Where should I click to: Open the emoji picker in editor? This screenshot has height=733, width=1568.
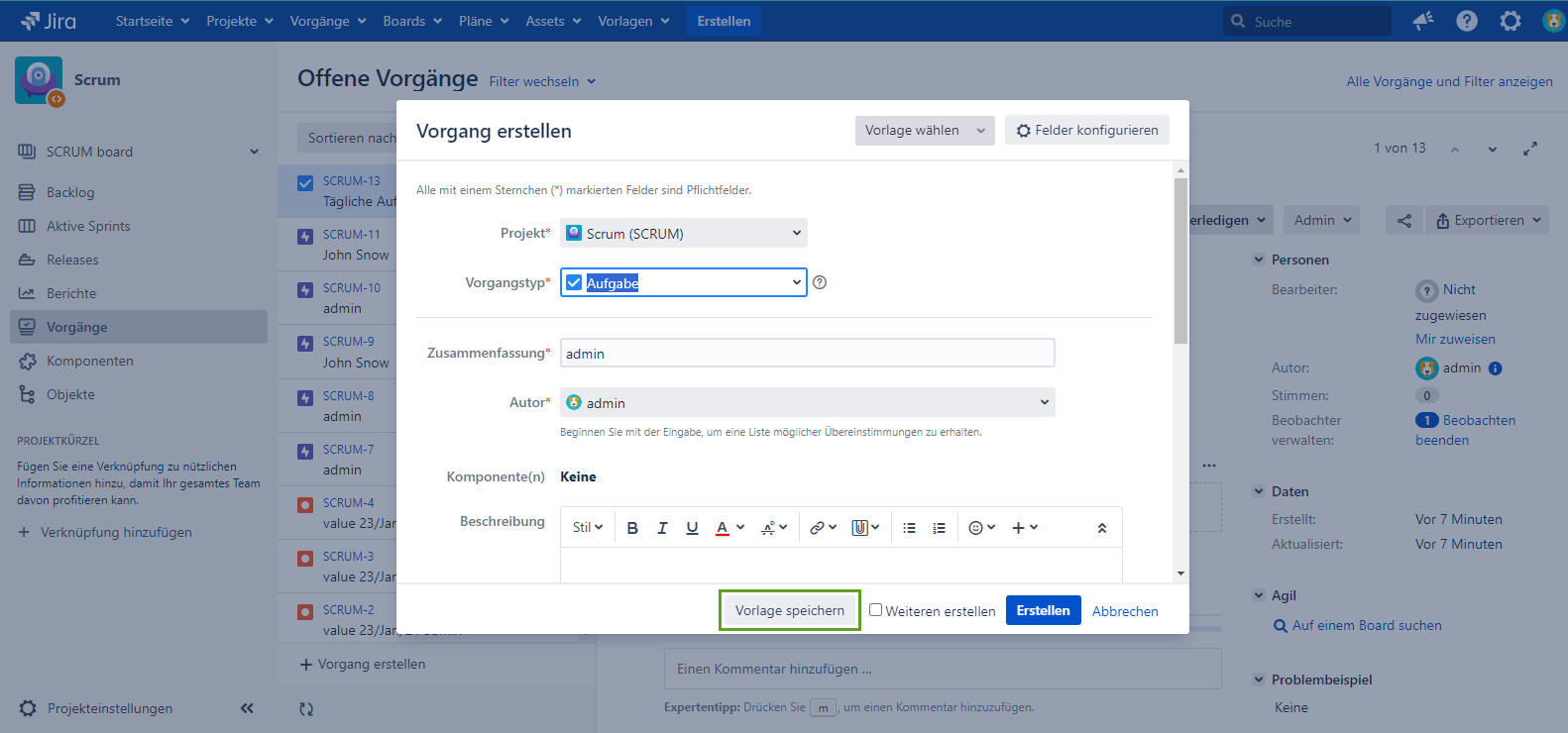click(976, 528)
